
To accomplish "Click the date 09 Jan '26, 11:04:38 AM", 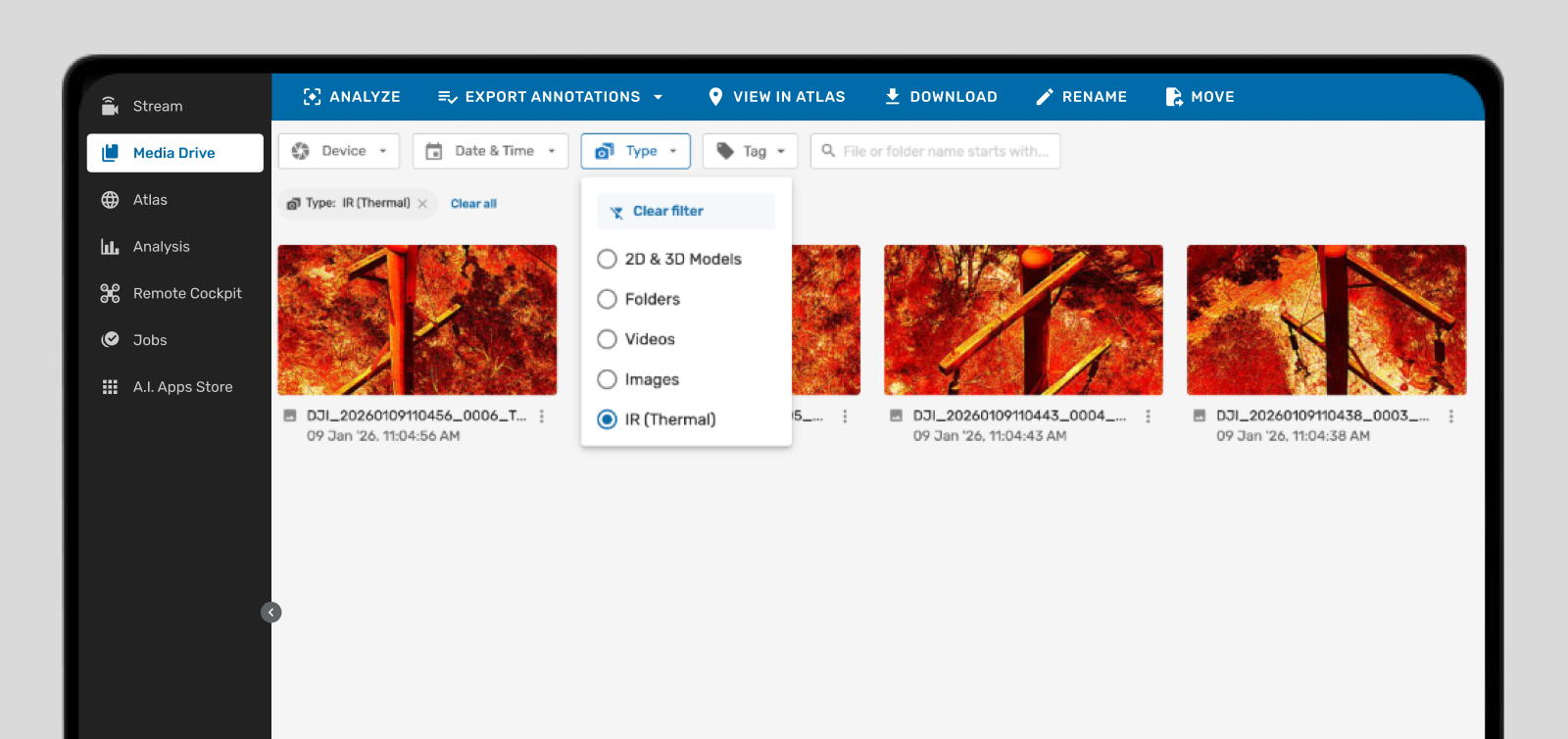I will [x=1294, y=436].
